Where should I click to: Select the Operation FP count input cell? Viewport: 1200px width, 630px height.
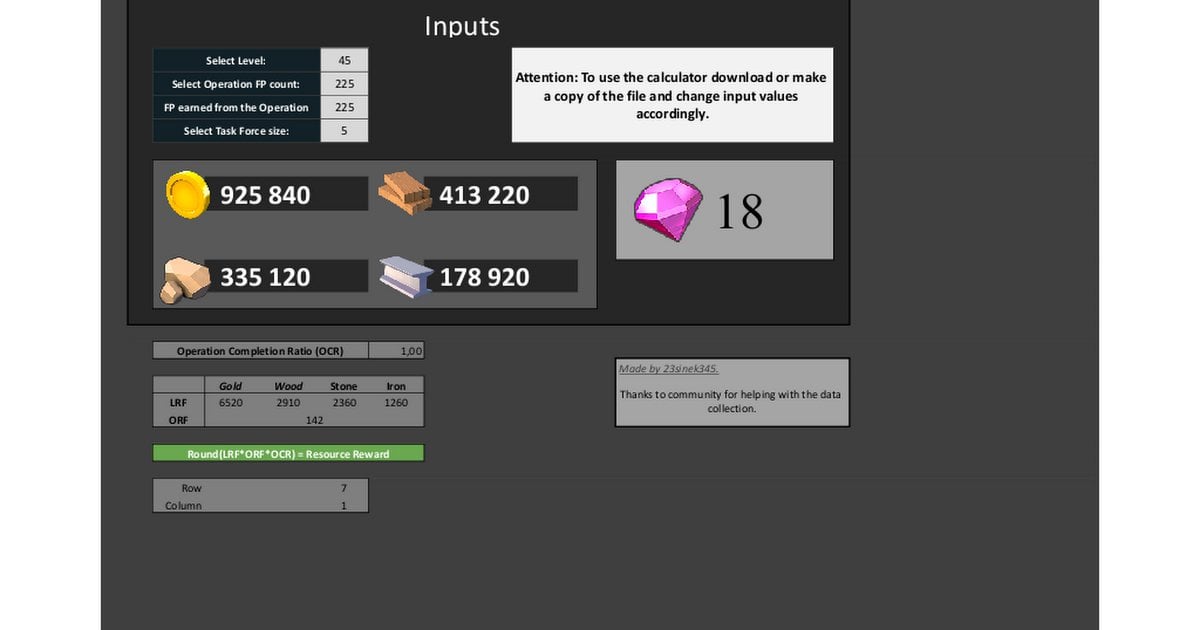(344, 84)
